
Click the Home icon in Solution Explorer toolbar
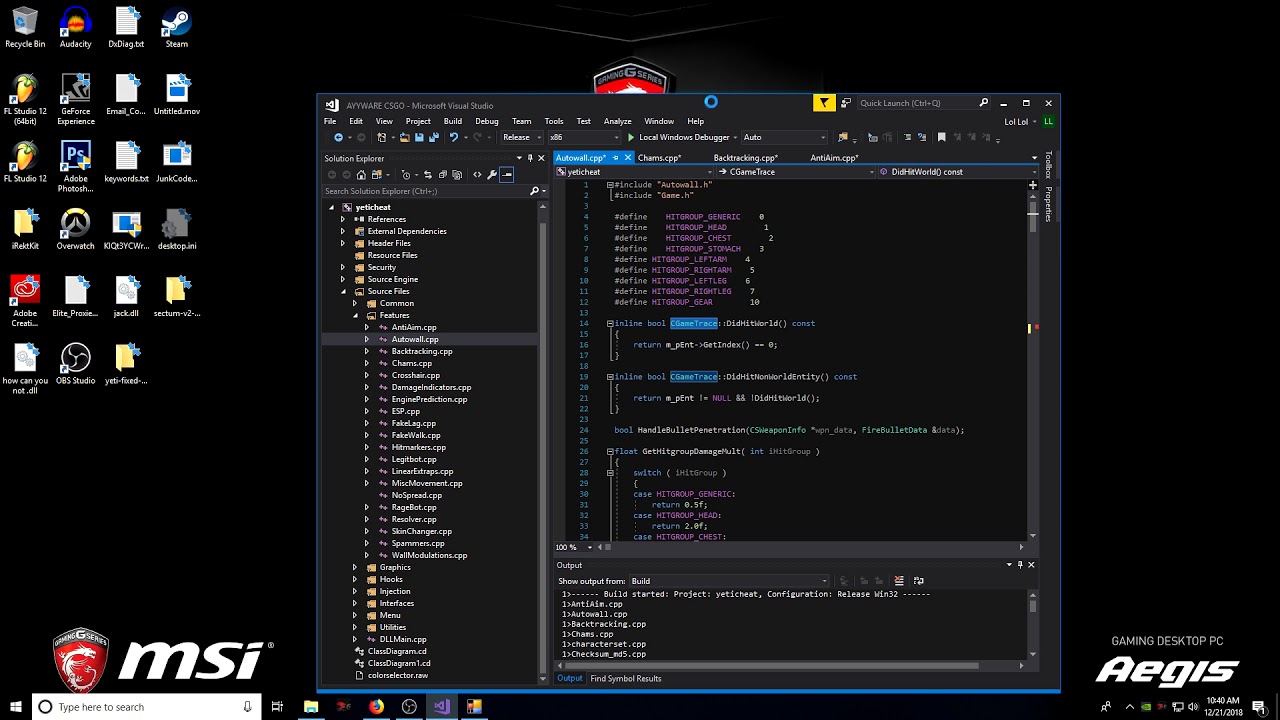[361, 175]
